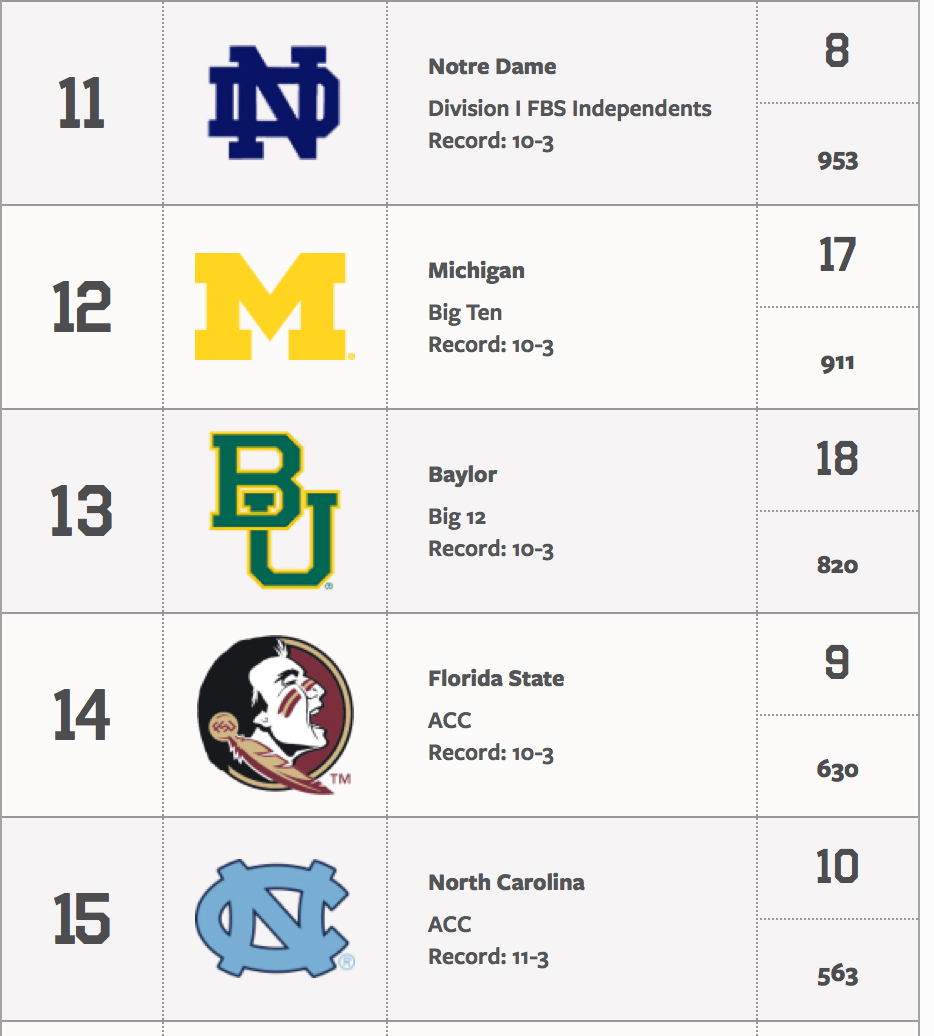Click Florida State's 630 points value
The image size is (934, 1036).
pyautogui.click(x=837, y=770)
